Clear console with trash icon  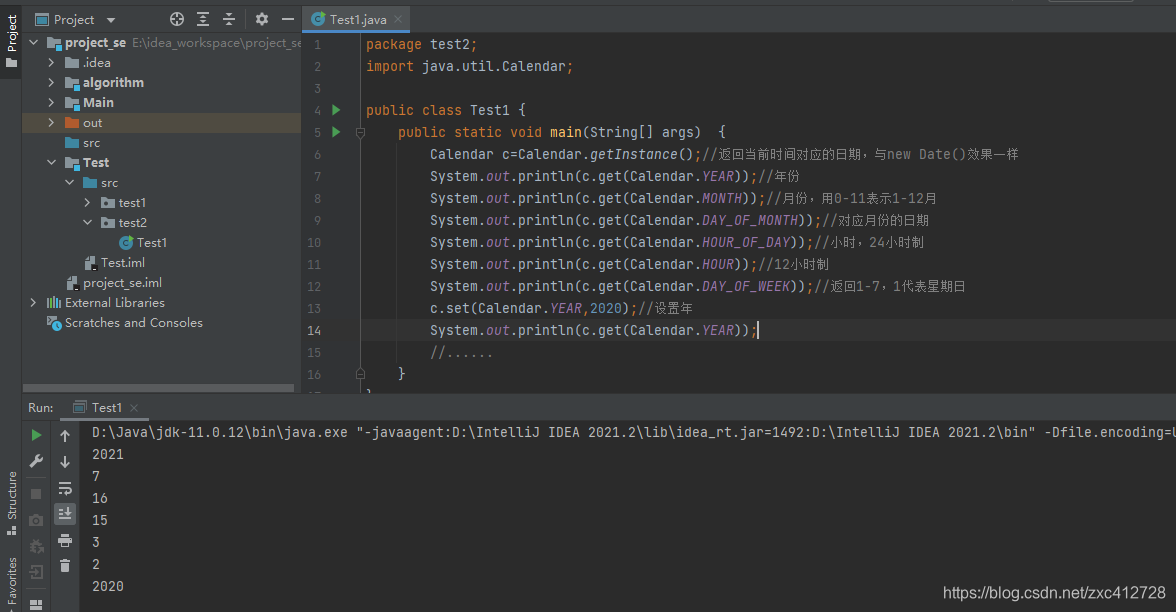click(x=65, y=566)
